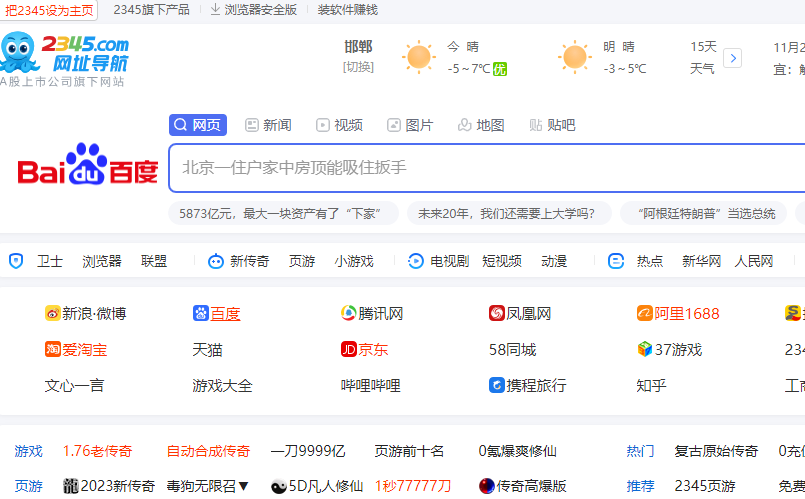The image size is (805, 499).
Task: Click the Alibaba icon beside 阿里1688
Action: pyautogui.click(x=645, y=313)
